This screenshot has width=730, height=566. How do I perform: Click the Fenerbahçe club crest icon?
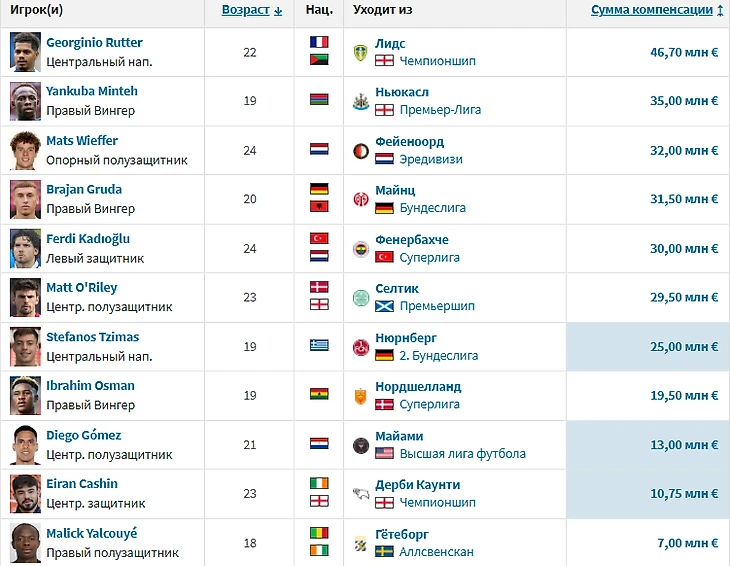[x=361, y=248]
